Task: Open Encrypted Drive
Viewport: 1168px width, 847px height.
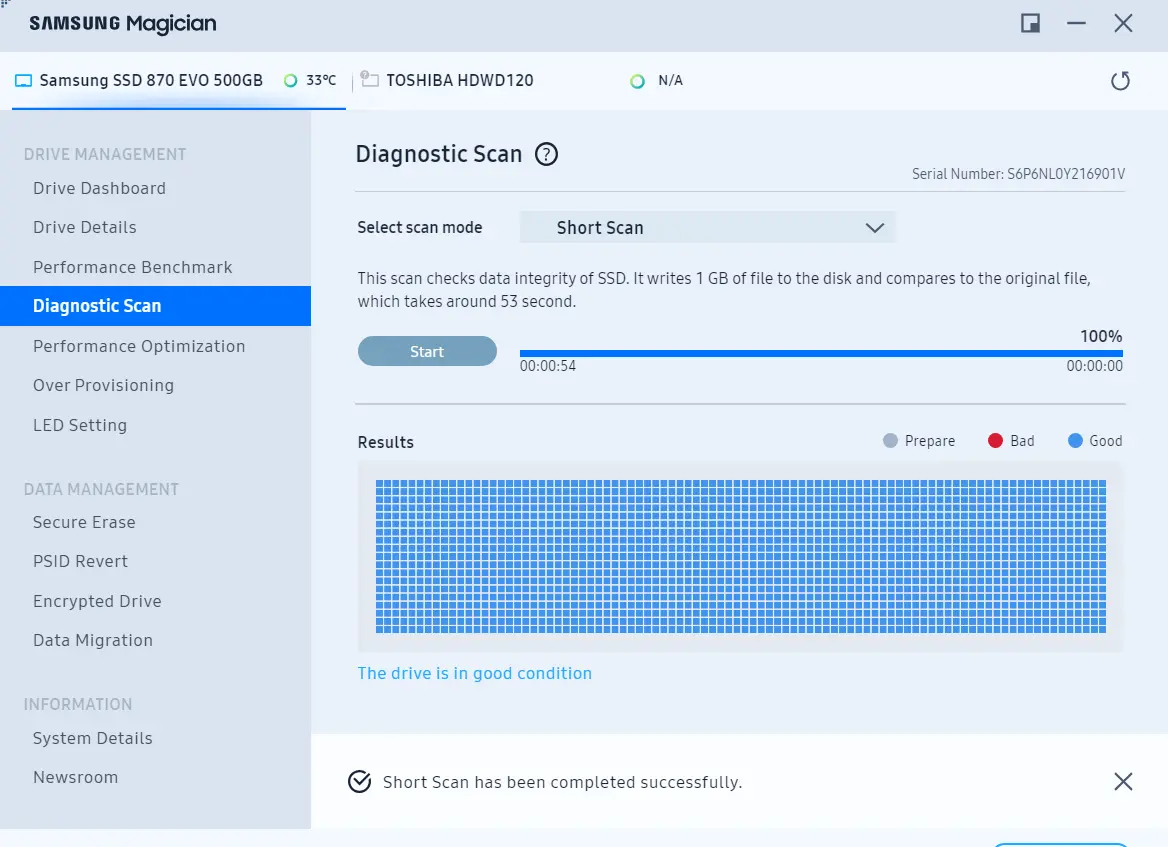Action: pyautogui.click(x=97, y=601)
